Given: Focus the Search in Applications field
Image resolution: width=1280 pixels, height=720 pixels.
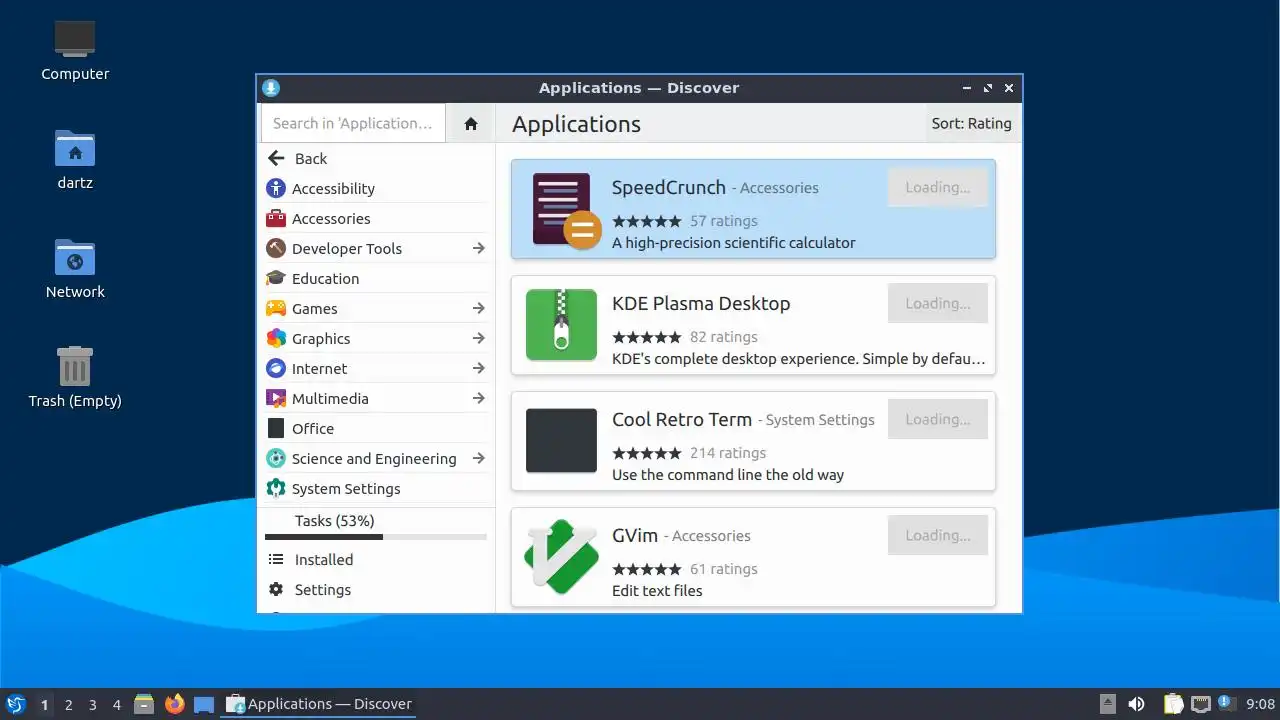Looking at the screenshot, I should coord(353,124).
